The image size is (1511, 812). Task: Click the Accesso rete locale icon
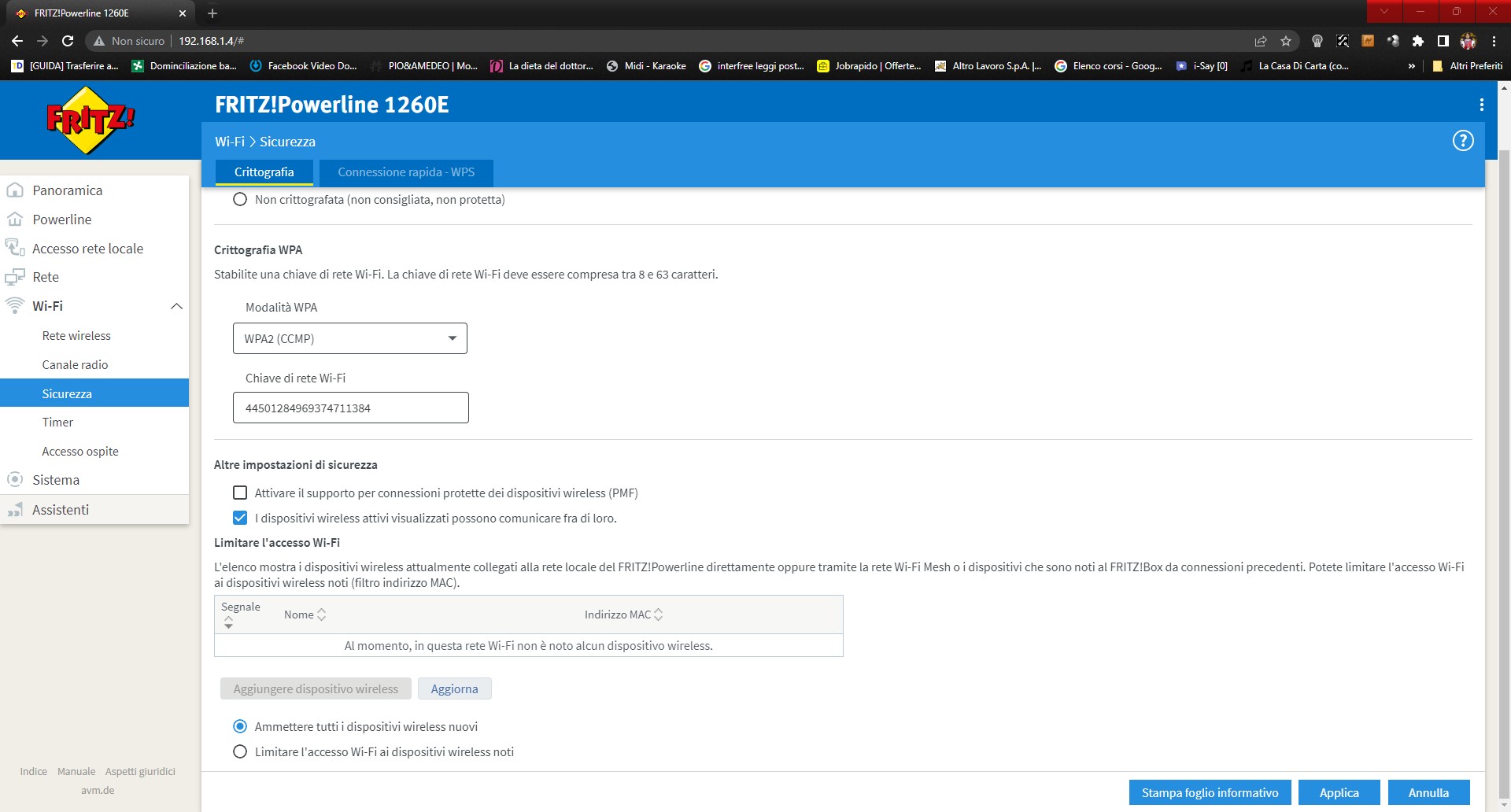tap(15, 248)
